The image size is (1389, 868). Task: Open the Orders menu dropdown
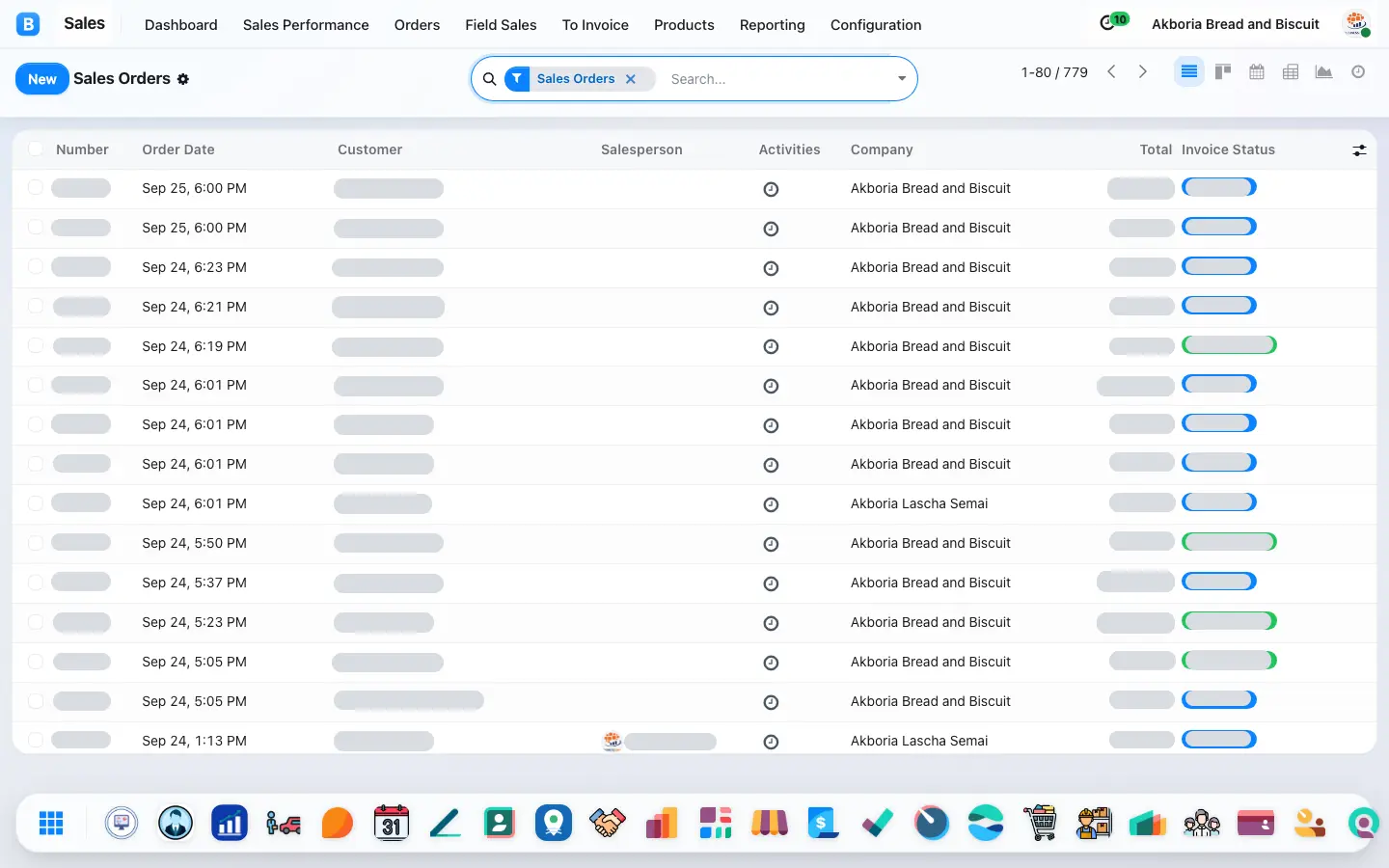[417, 25]
